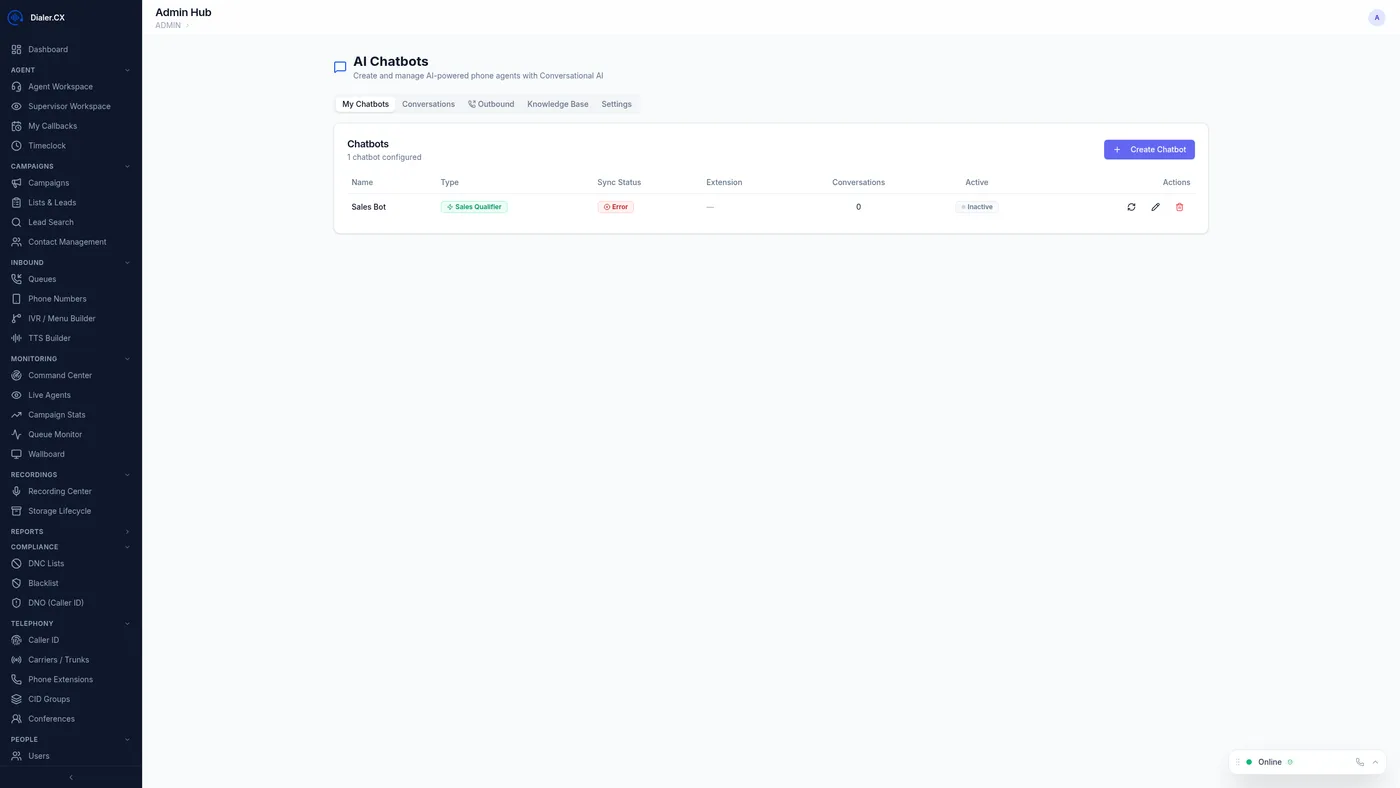Select the Command Center icon
1400x788 pixels.
coord(14,375)
